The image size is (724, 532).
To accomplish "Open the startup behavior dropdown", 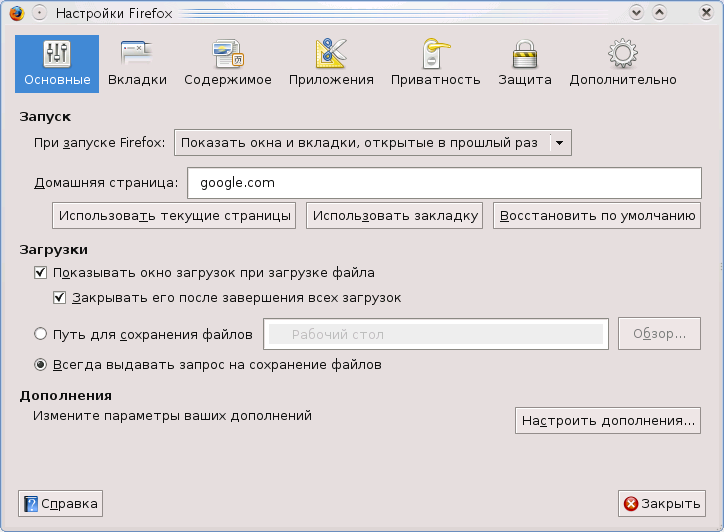I will coord(373,143).
